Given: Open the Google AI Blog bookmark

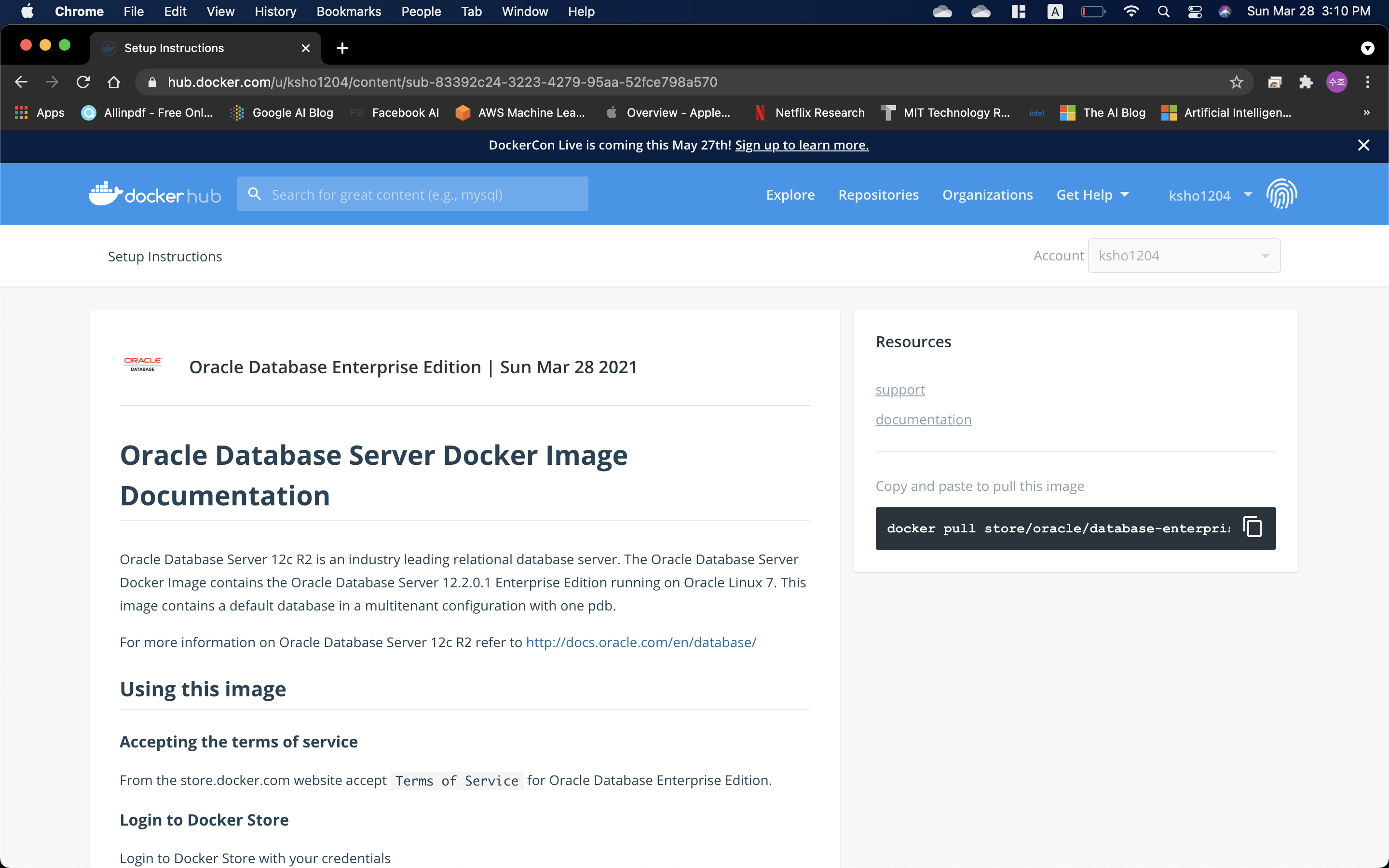Looking at the screenshot, I should (282, 112).
